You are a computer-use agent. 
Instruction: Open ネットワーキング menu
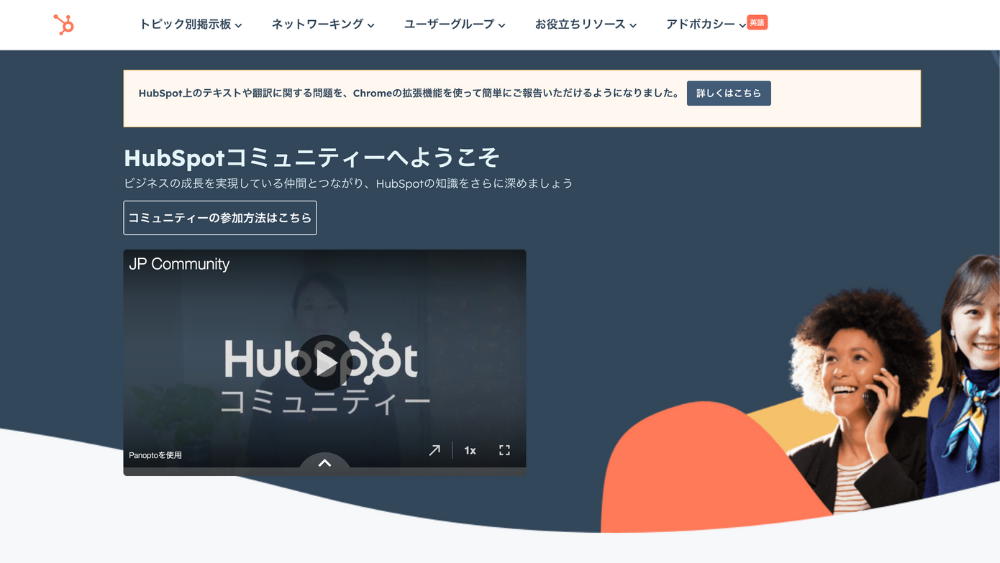(x=323, y=24)
